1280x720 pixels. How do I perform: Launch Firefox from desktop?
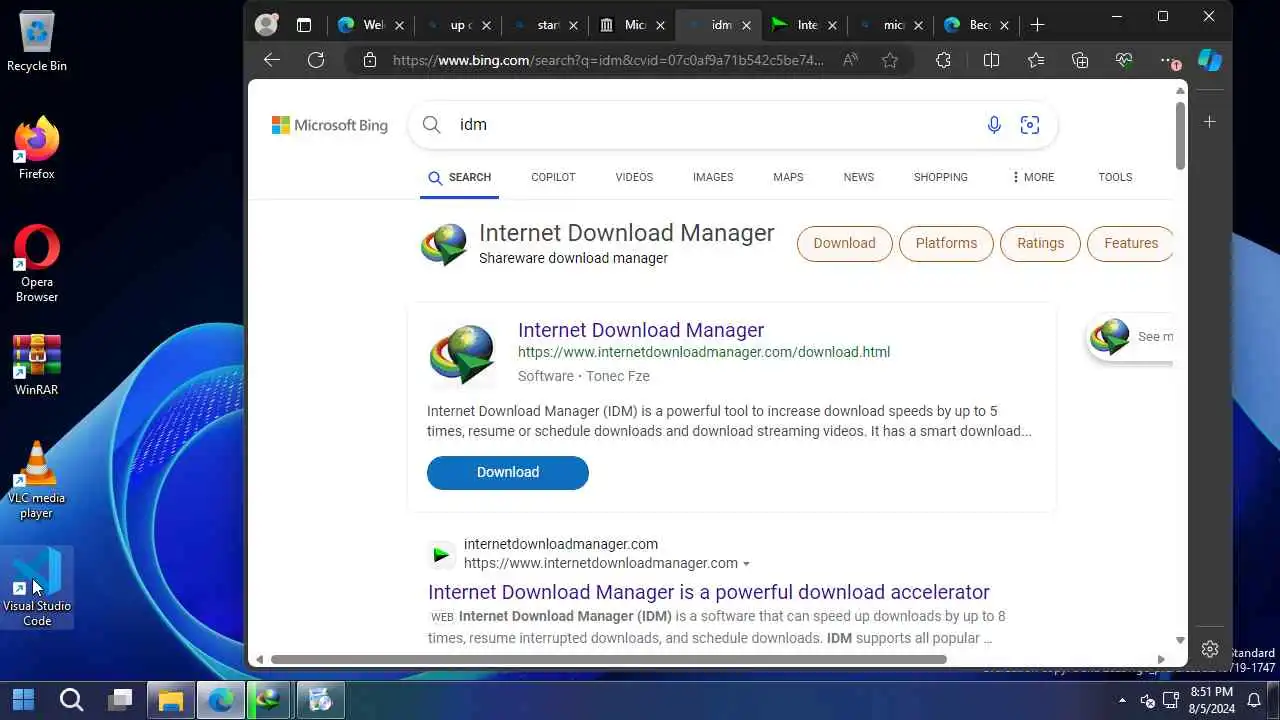(x=37, y=148)
